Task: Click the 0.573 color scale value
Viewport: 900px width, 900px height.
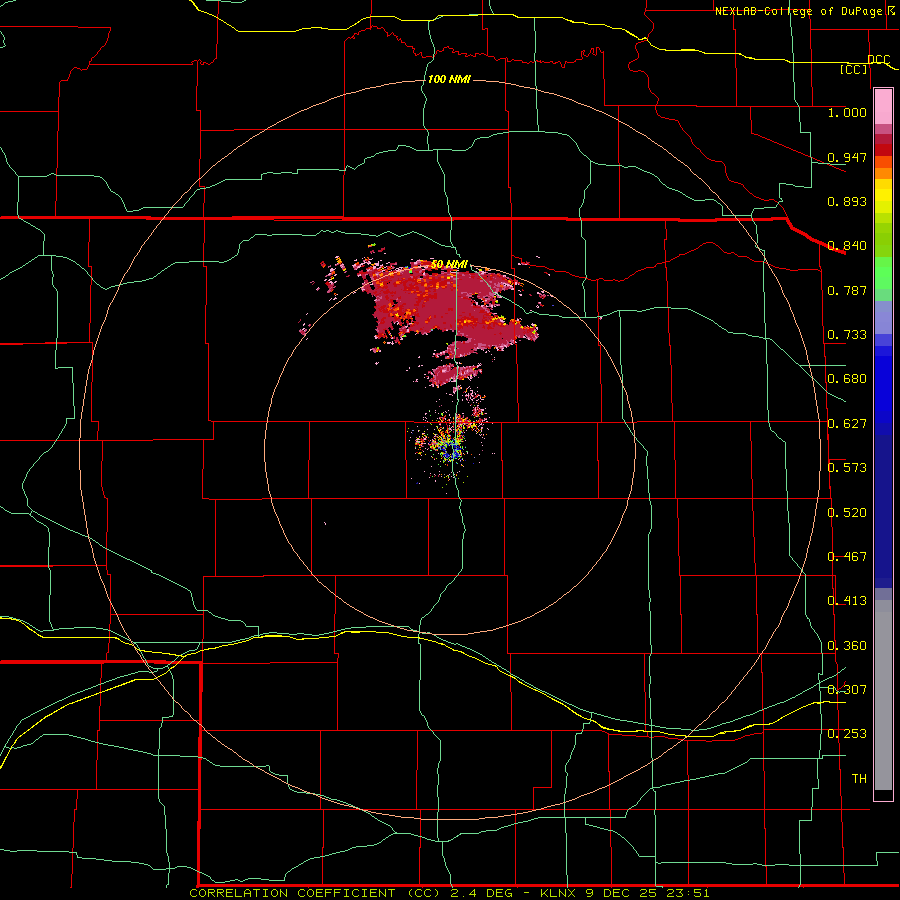Action: [x=847, y=468]
